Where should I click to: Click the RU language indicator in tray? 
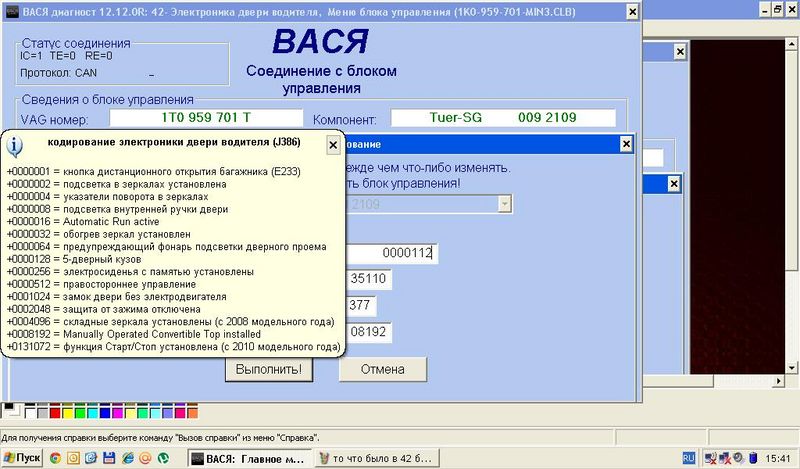[688, 458]
